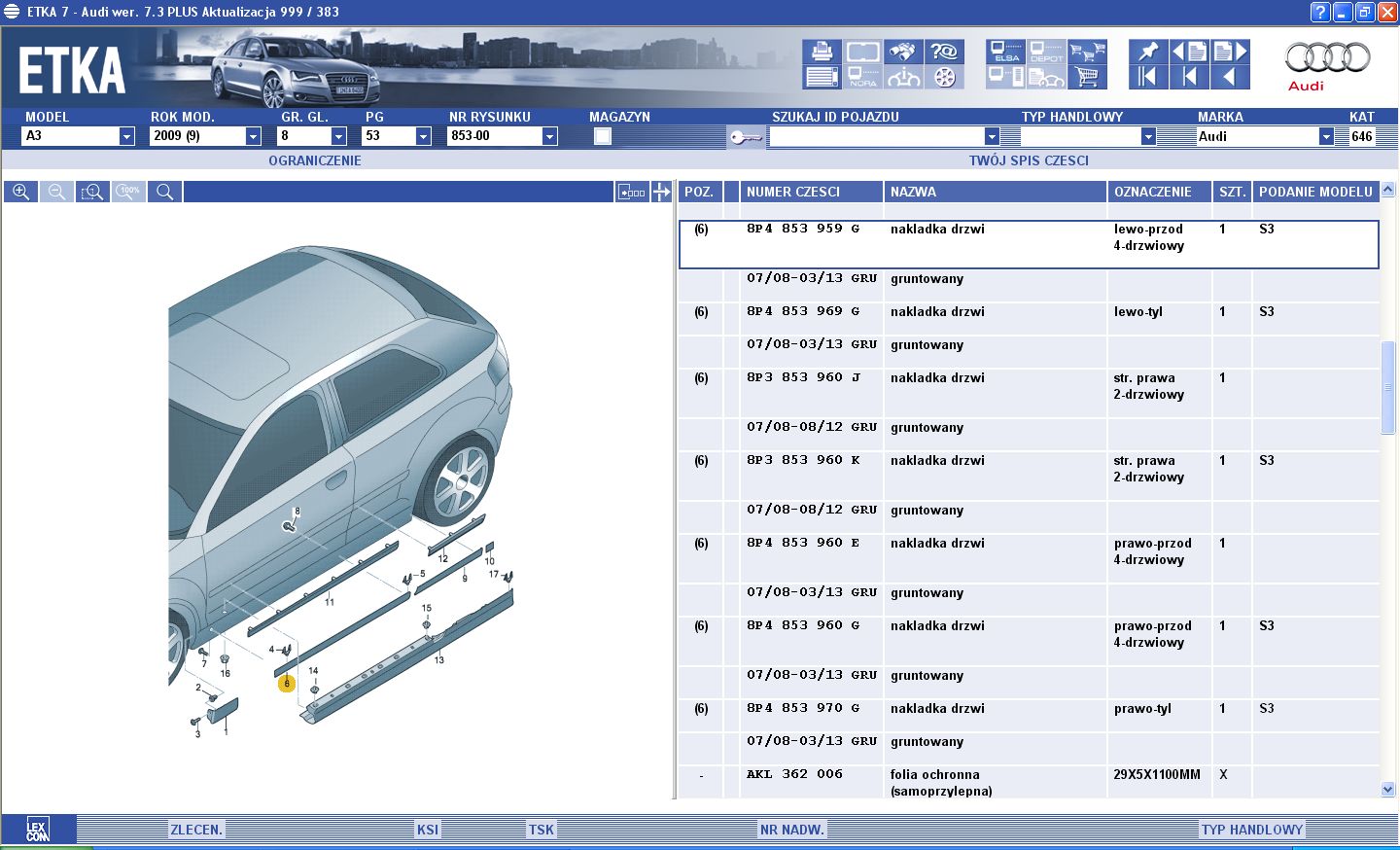Image resolution: width=1400 pixels, height=850 pixels.
Task: Expand the NR RYSUNKU 853-00 dropdown
Action: (x=549, y=136)
